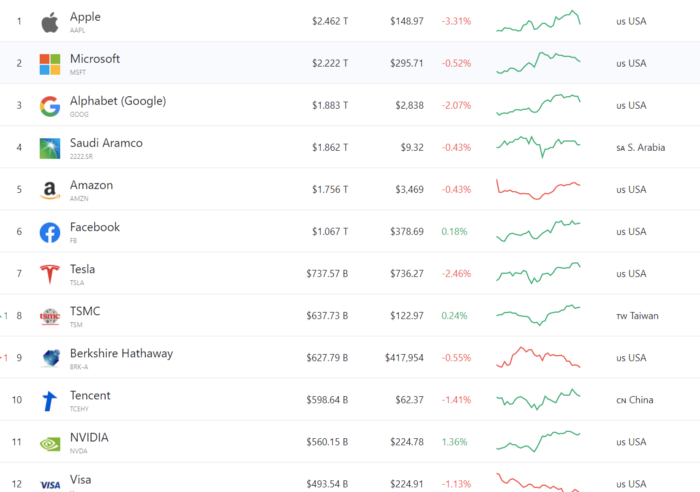
Task: Click the $737.57 B market cap value
Action: (x=327, y=273)
